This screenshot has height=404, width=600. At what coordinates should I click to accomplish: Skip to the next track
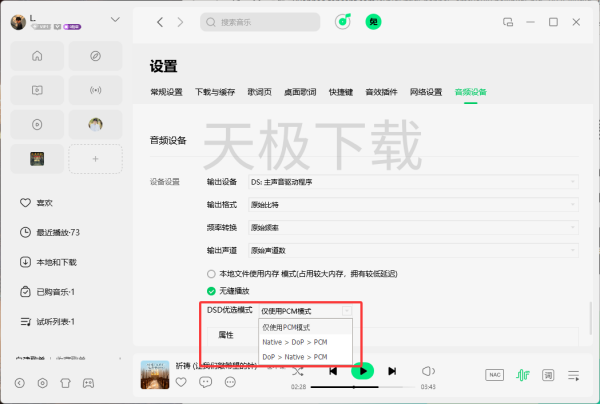coord(392,371)
